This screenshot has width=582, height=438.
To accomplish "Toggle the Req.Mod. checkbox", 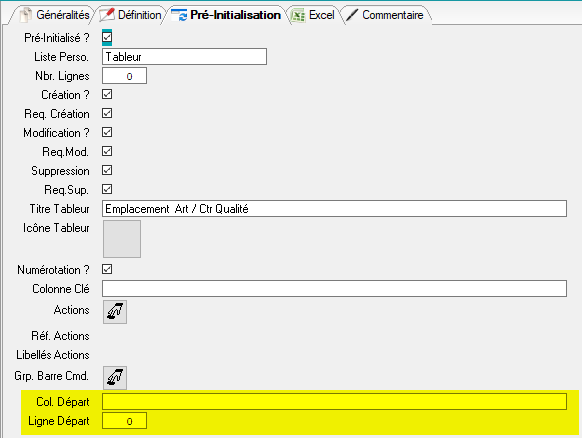I will (x=107, y=151).
